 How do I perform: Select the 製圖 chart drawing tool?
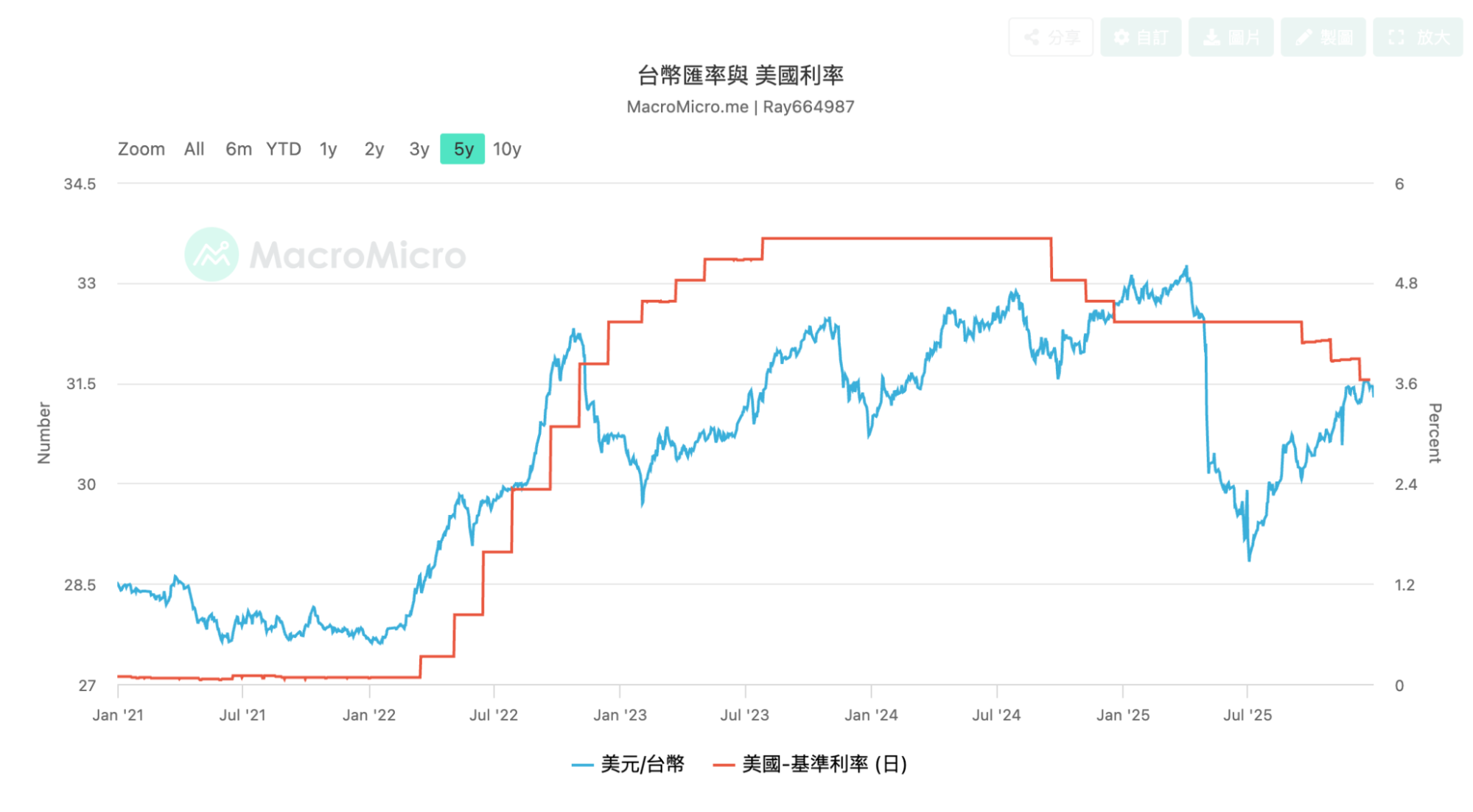point(1304,36)
